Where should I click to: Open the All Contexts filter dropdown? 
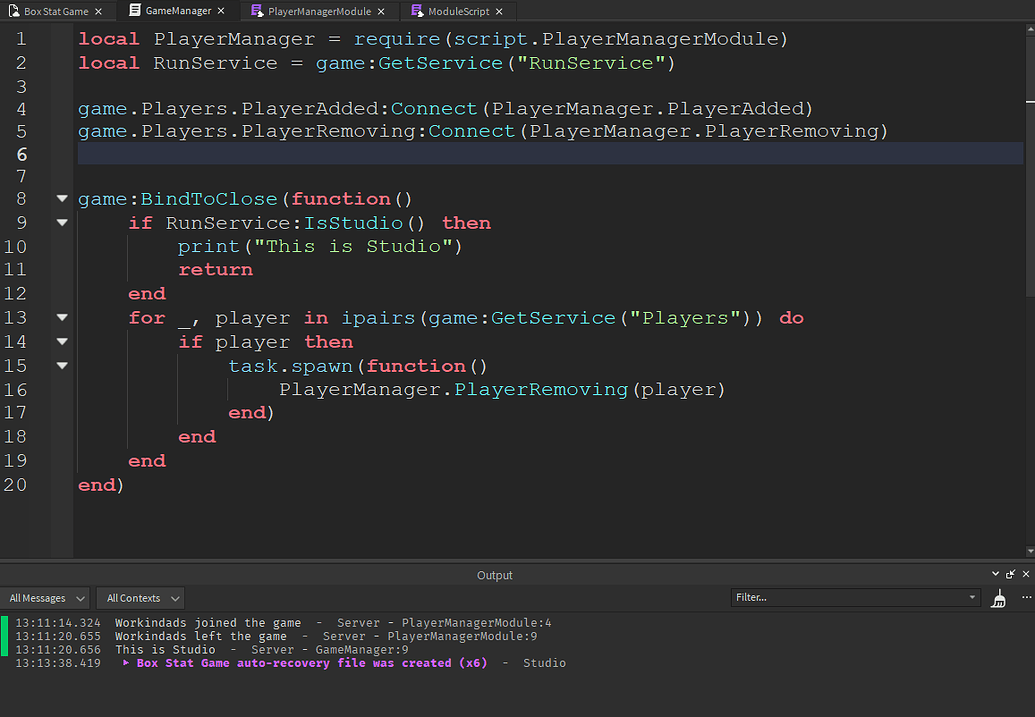click(x=141, y=598)
